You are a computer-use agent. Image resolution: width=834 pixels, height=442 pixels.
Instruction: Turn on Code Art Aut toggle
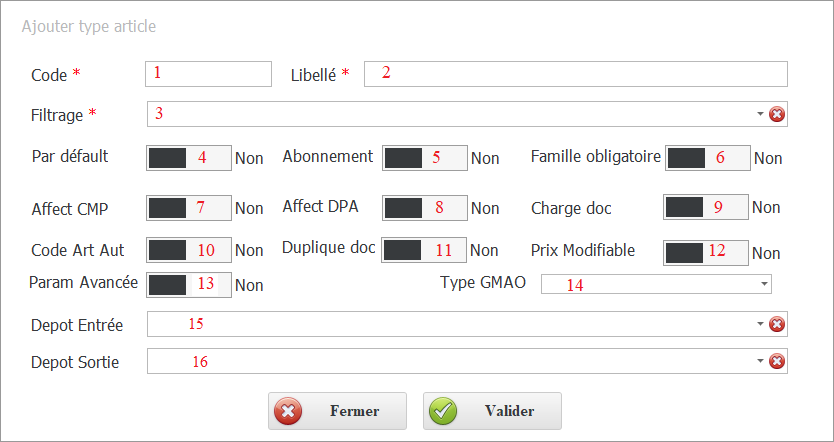[x=189, y=250]
